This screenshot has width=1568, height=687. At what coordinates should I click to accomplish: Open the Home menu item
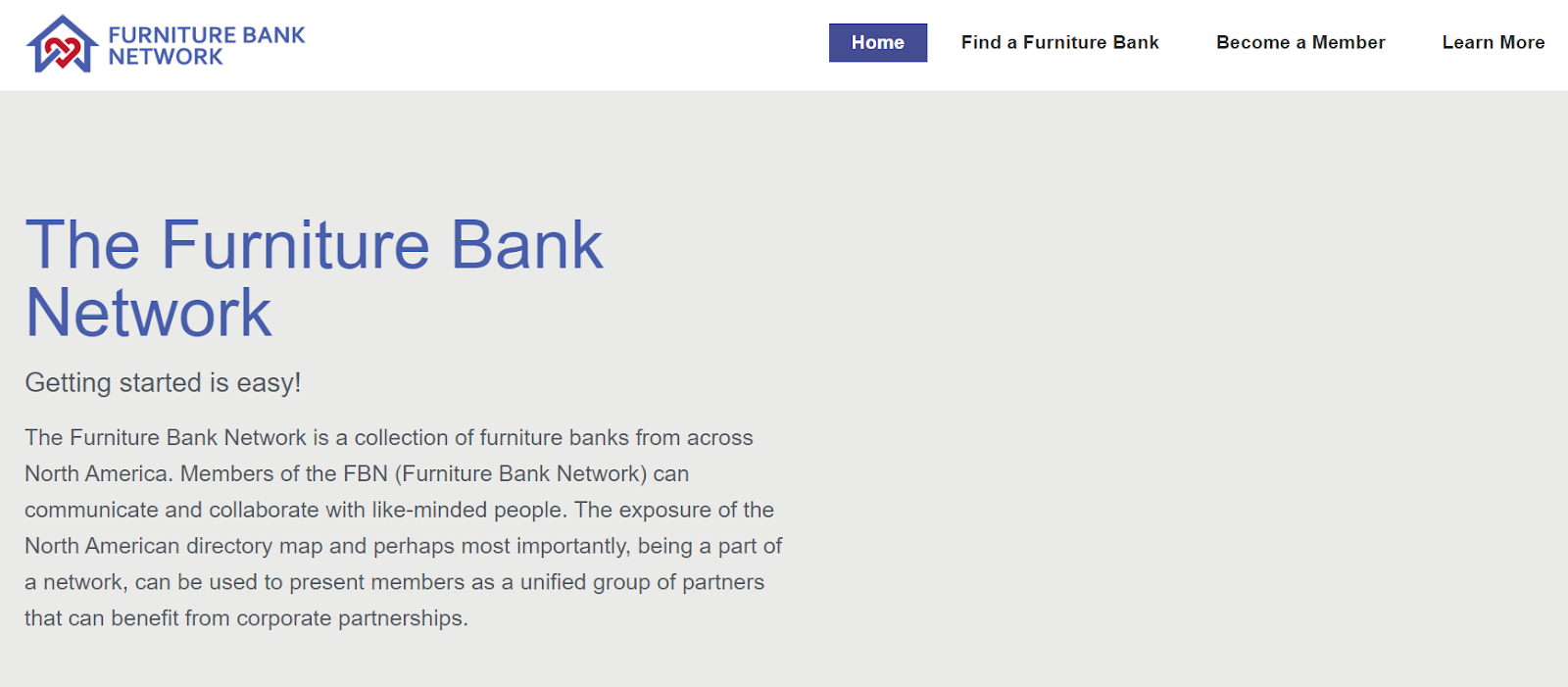coord(878,42)
